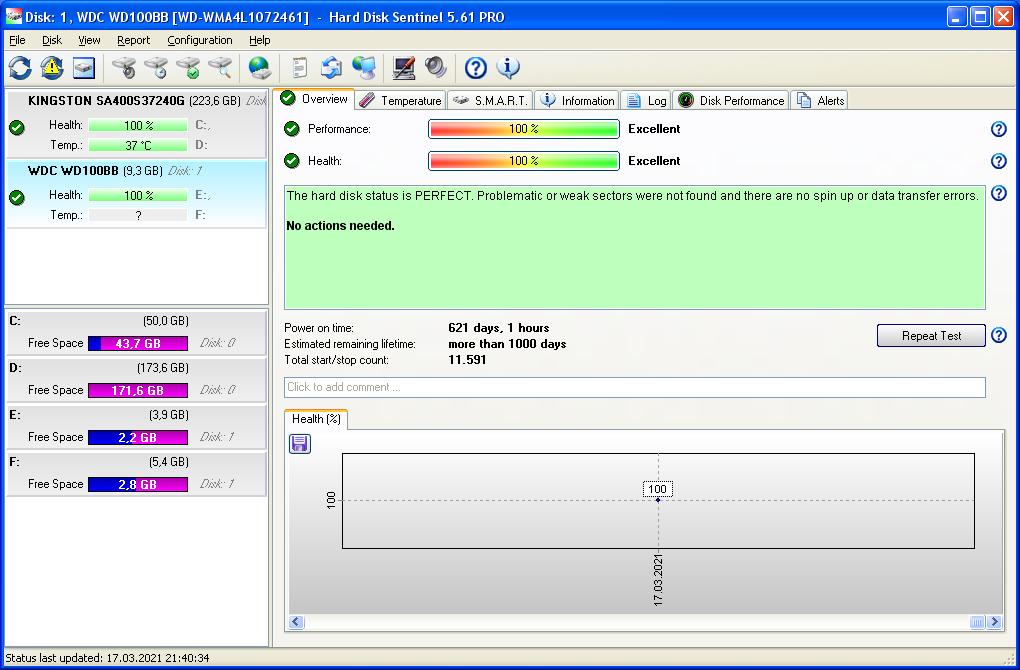Click the send report envelope icon

[x=332, y=68]
